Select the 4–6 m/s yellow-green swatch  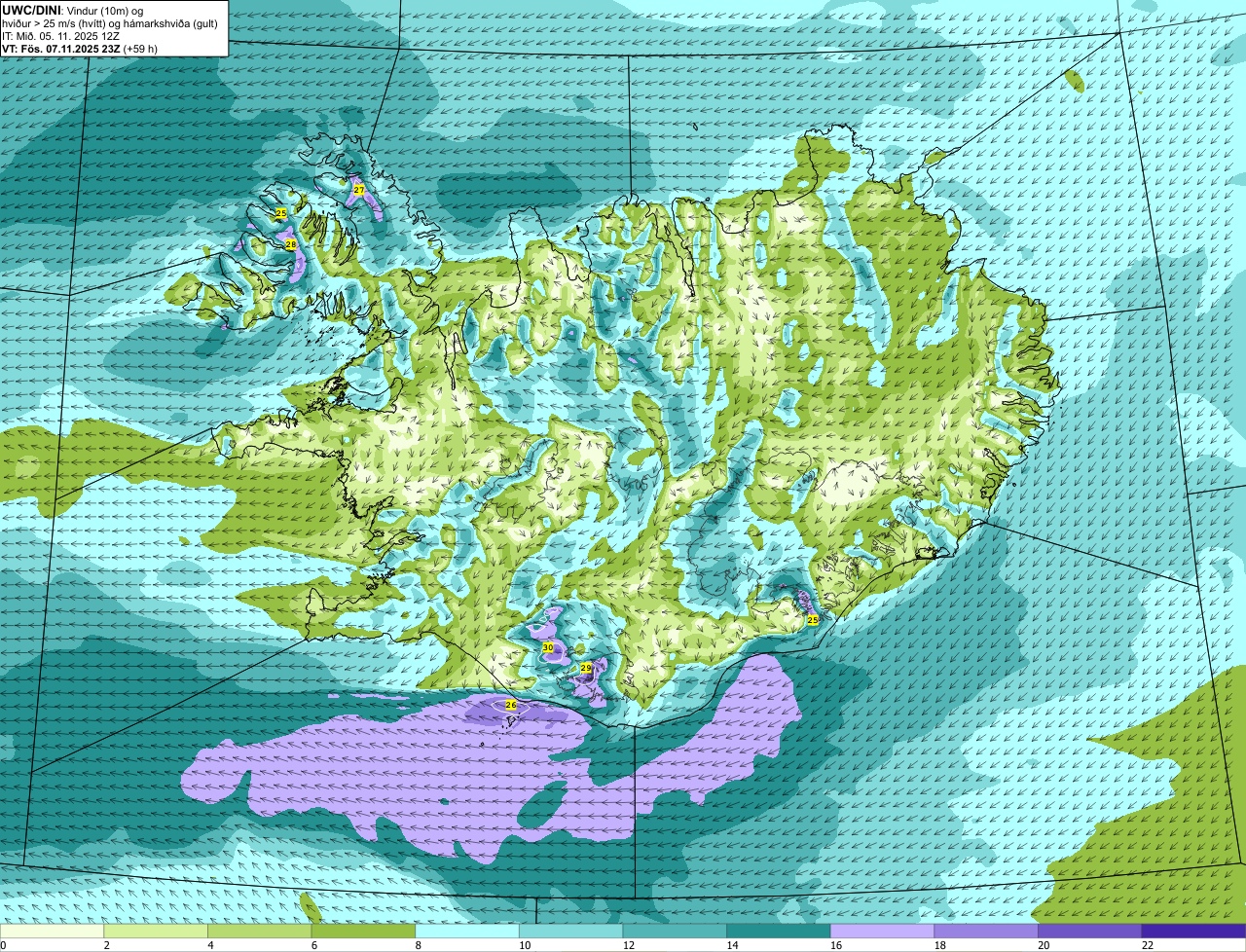coord(259,931)
